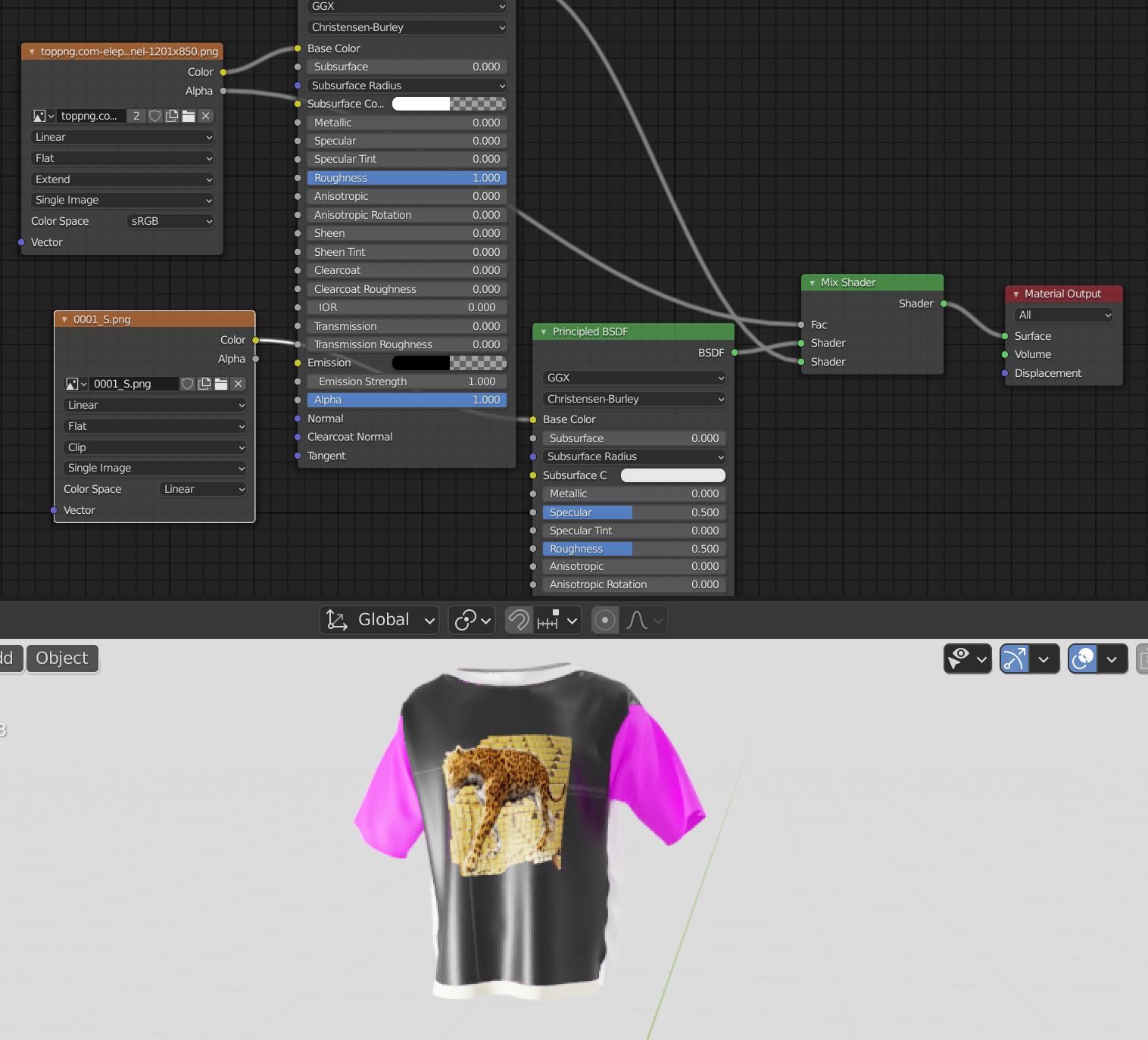The height and width of the screenshot is (1040, 1148).
Task: Open the GGX distribution dropdown in lower BSDF
Action: pyautogui.click(x=635, y=378)
